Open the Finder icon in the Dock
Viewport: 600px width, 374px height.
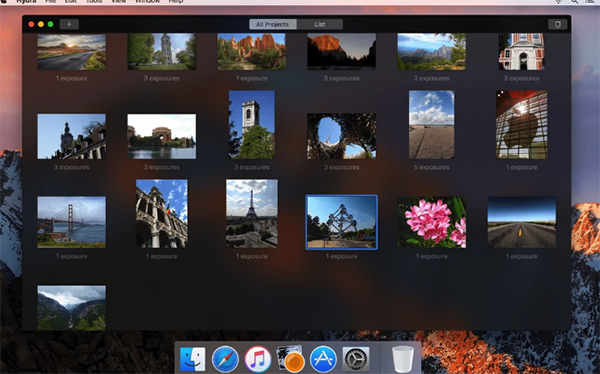click(x=192, y=359)
